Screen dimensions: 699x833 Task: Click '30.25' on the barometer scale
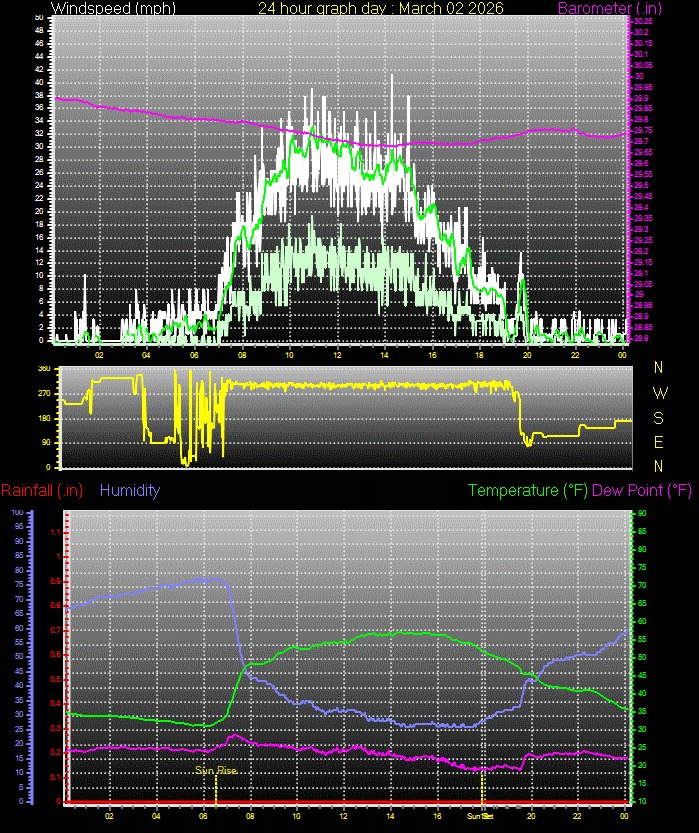[643, 21]
